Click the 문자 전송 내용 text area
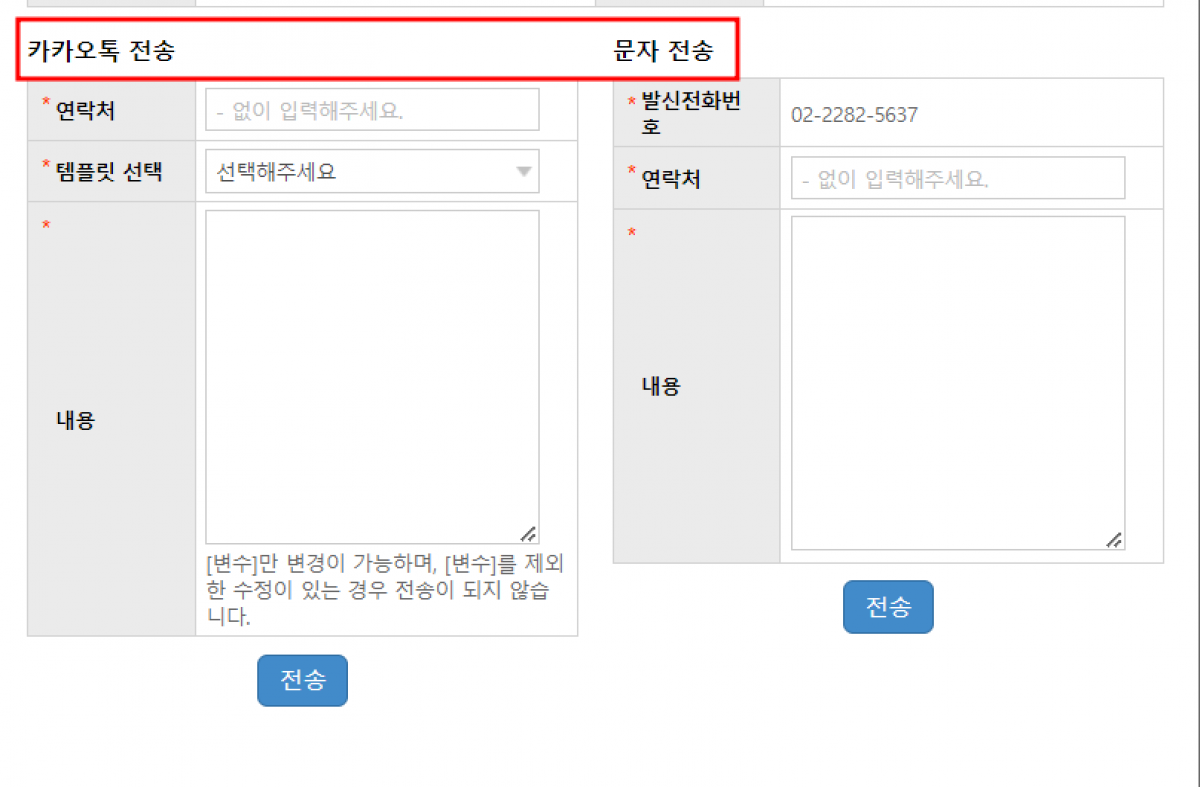 coord(957,382)
